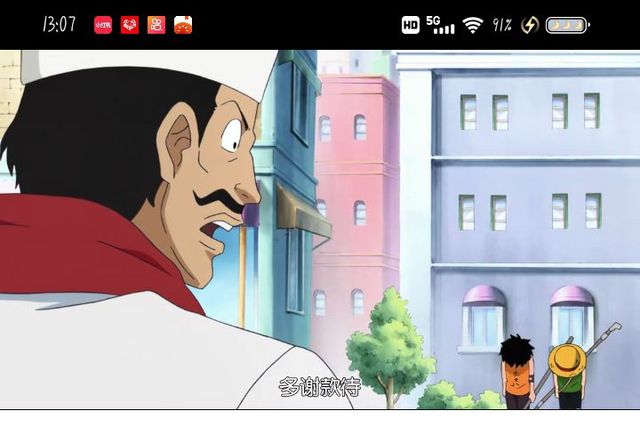The width and height of the screenshot is (640, 427).
Task: Tap the subtitle text 多谢款待
Action: [319, 388]
